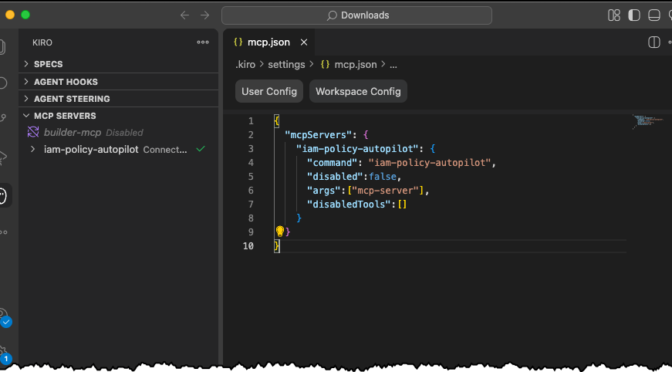Image resolution: width=672 pixels, height=372 pixels.
Task: Open the accounts icon with check badge
Action: point(3,317)
